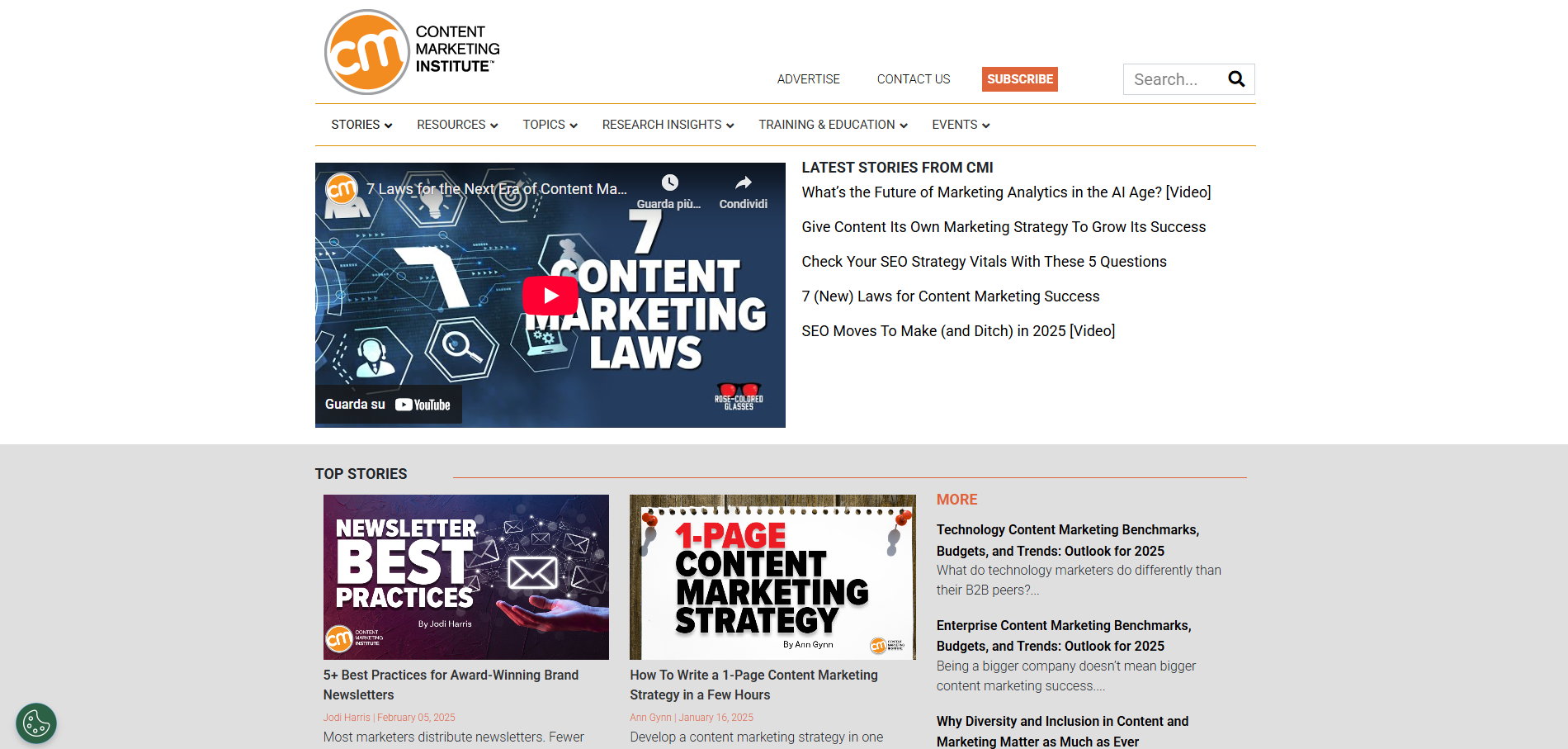
Task: Open Newsletter Best Practices thumbnail
Action: tap(466, 577)
